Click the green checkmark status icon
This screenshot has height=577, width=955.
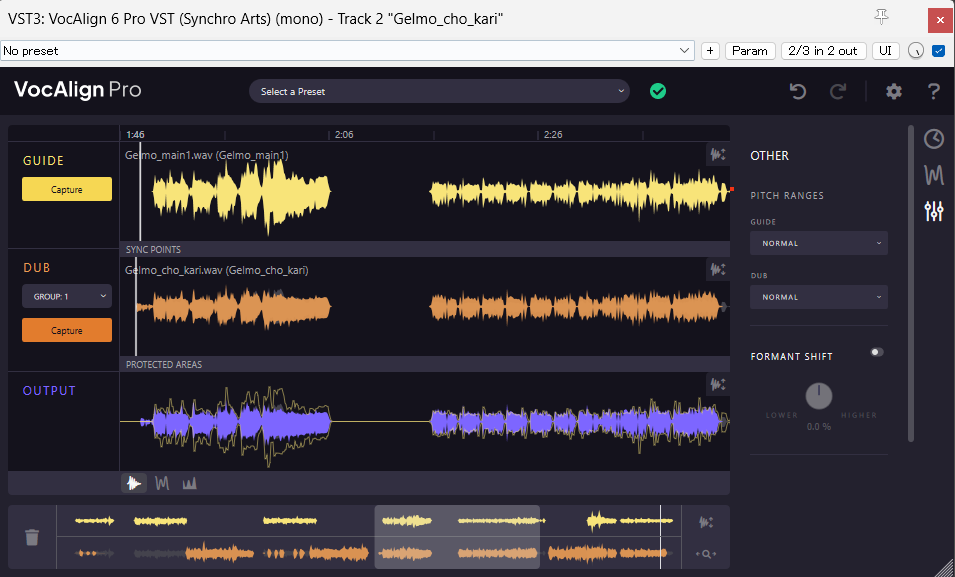[x=658, y=91]
